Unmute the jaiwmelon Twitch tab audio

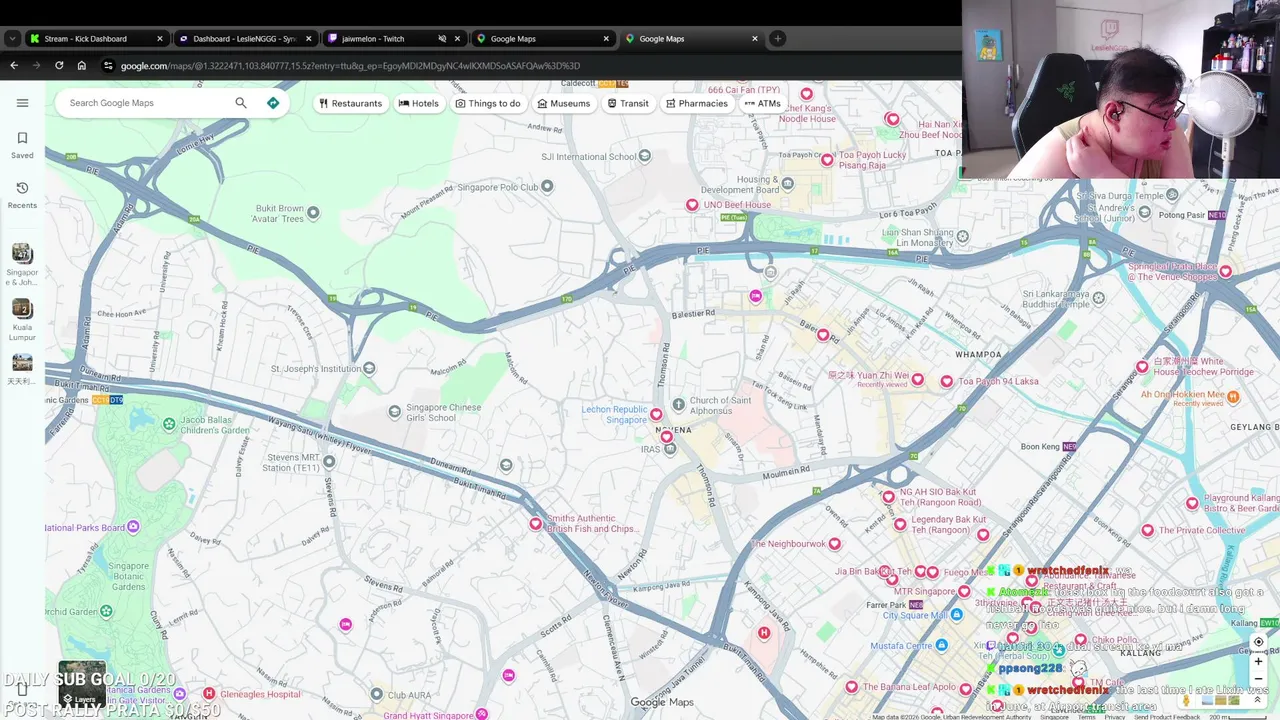442,39
